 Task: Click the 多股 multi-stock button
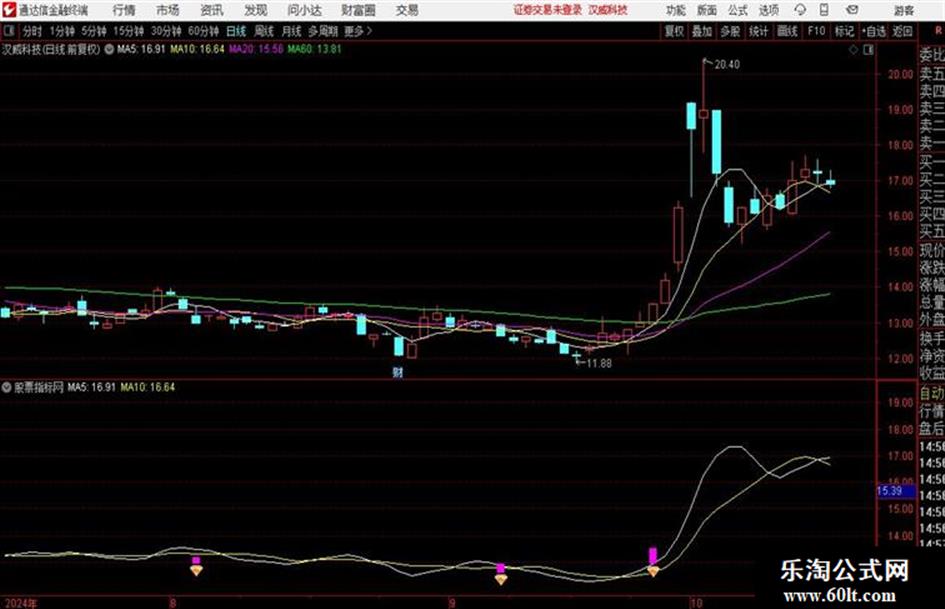point(730,31)
